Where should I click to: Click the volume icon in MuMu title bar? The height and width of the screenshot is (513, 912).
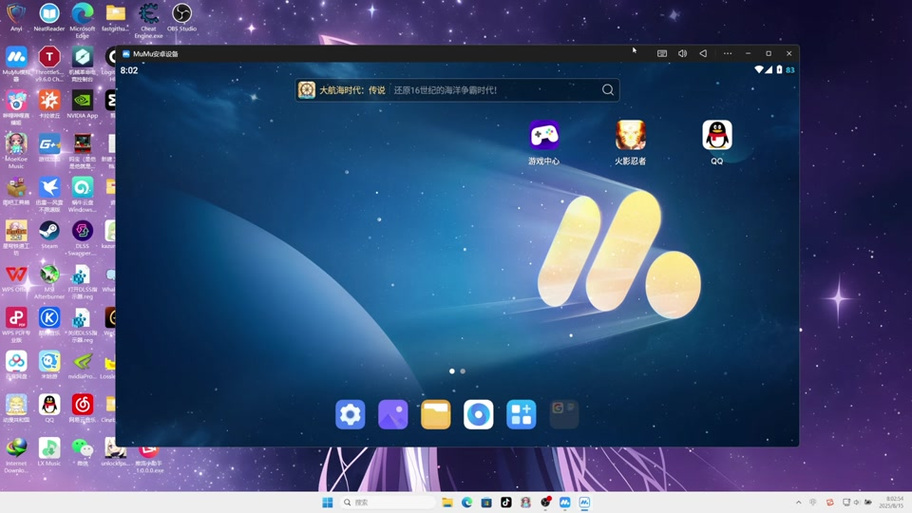682,54
